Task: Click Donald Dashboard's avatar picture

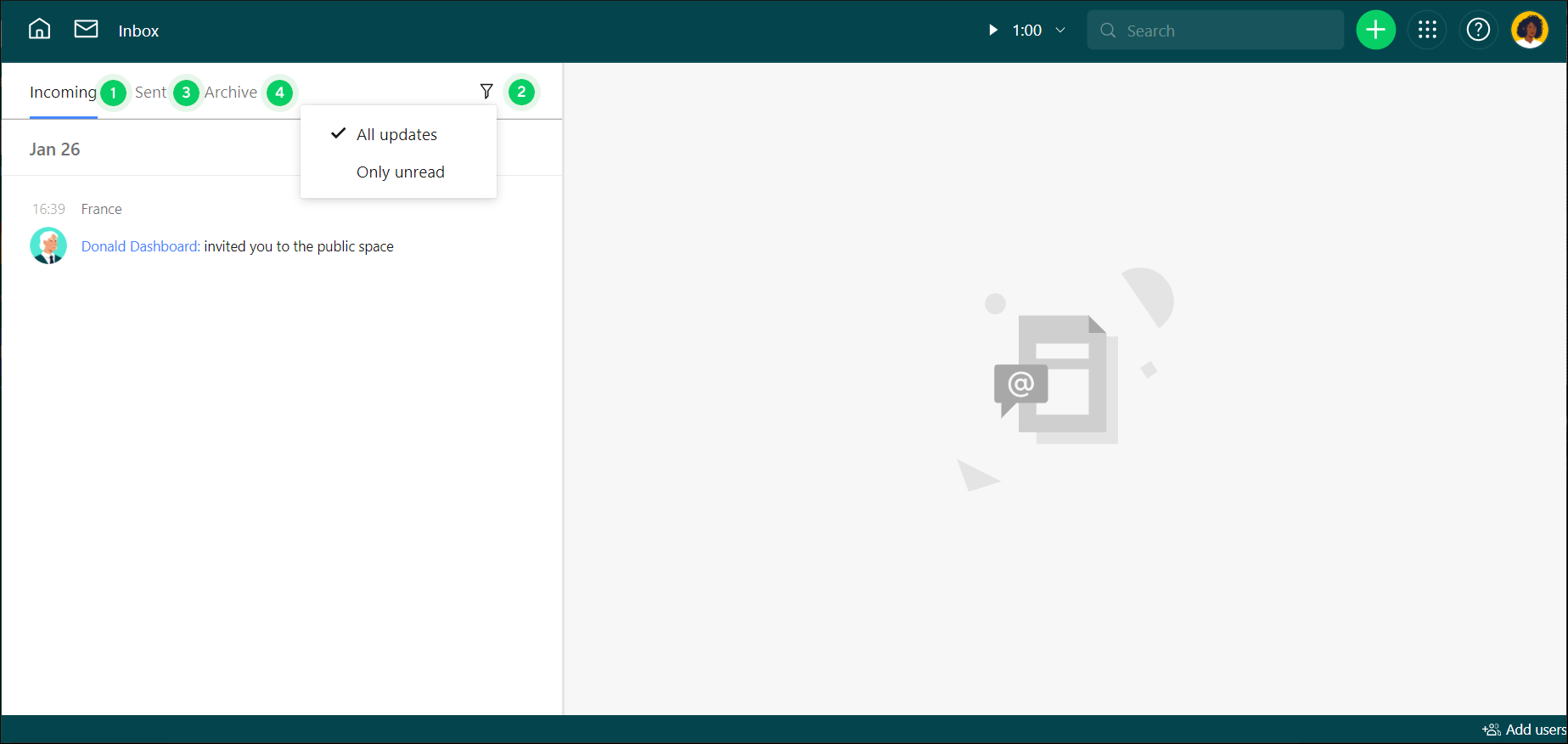Action: click(x=48, y=246)
